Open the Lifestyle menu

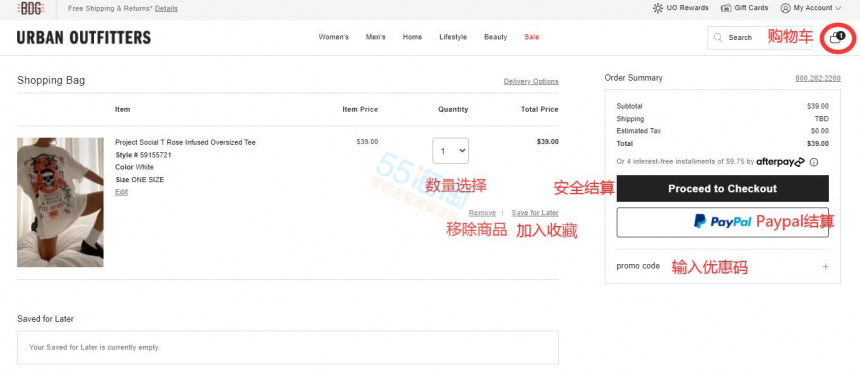[x=453, y=37]
